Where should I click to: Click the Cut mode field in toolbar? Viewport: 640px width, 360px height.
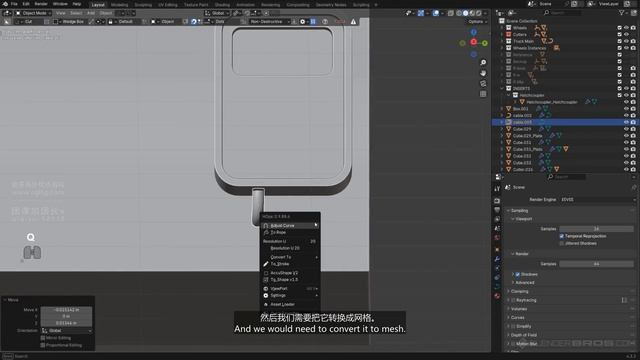pos(29,21)
